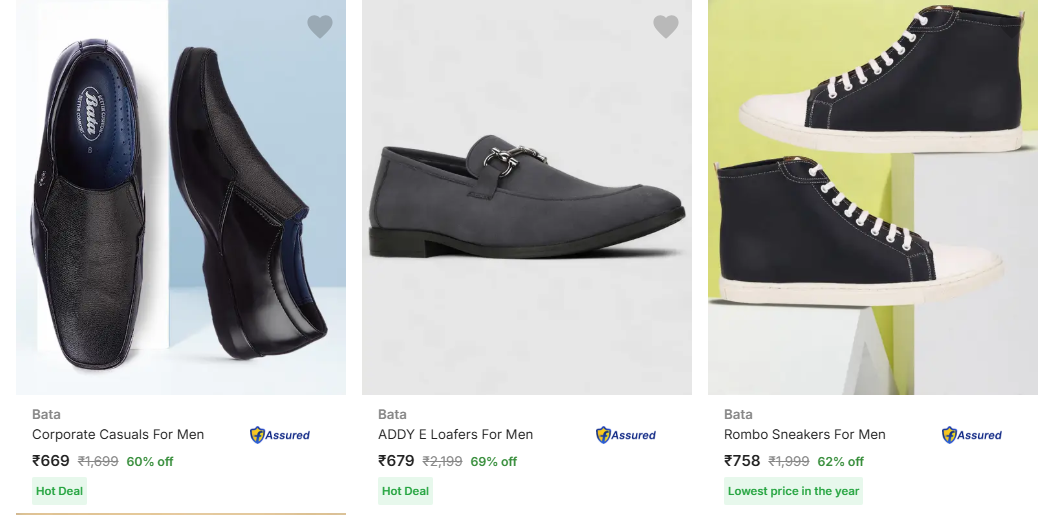Image resolution: width=1045 pixels, height=515 pixels.
Task: Click the ₹669 price
Action: (x=51, y=461)
